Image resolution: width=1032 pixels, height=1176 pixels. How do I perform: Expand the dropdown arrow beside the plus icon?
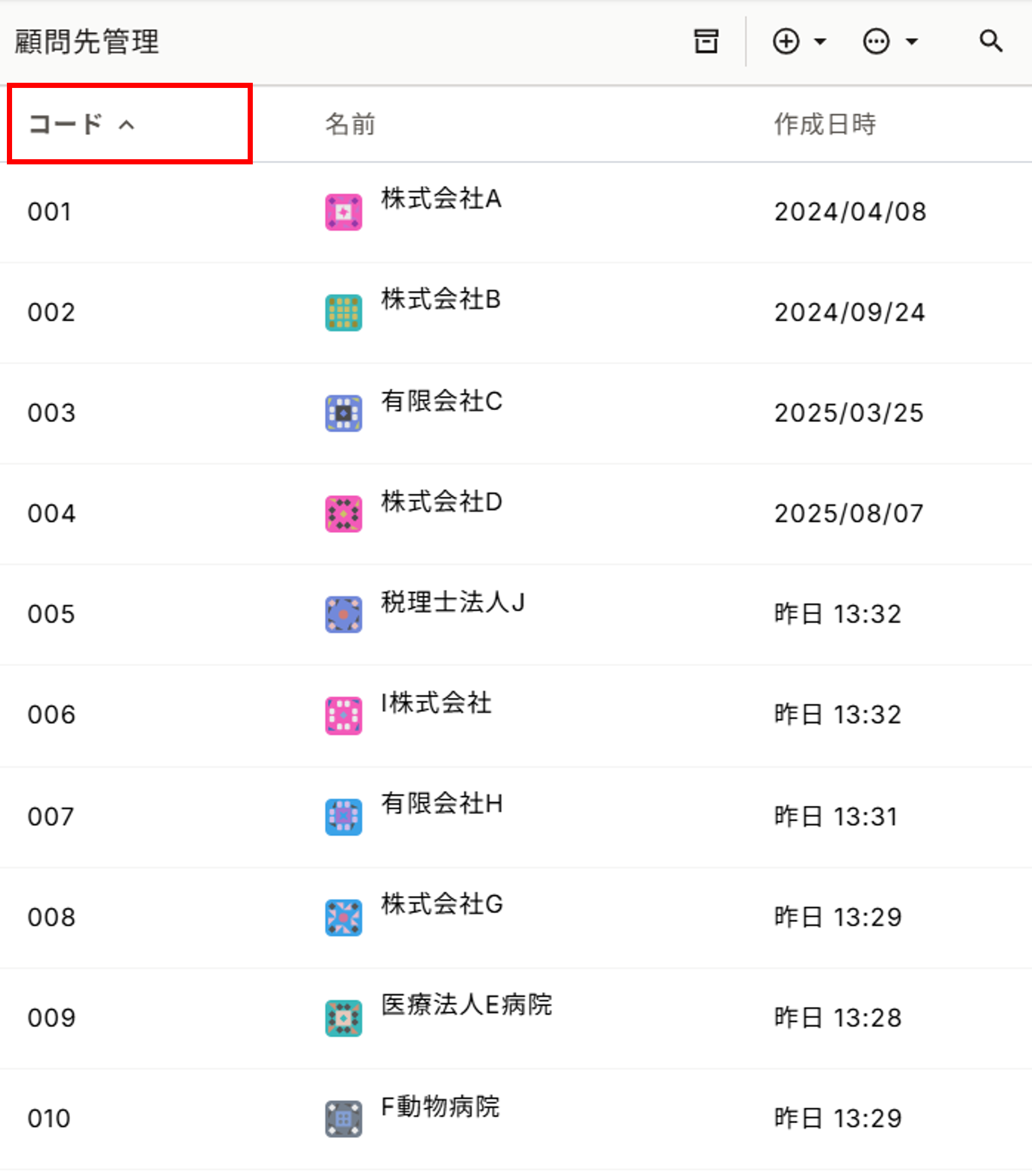[821, 41]
